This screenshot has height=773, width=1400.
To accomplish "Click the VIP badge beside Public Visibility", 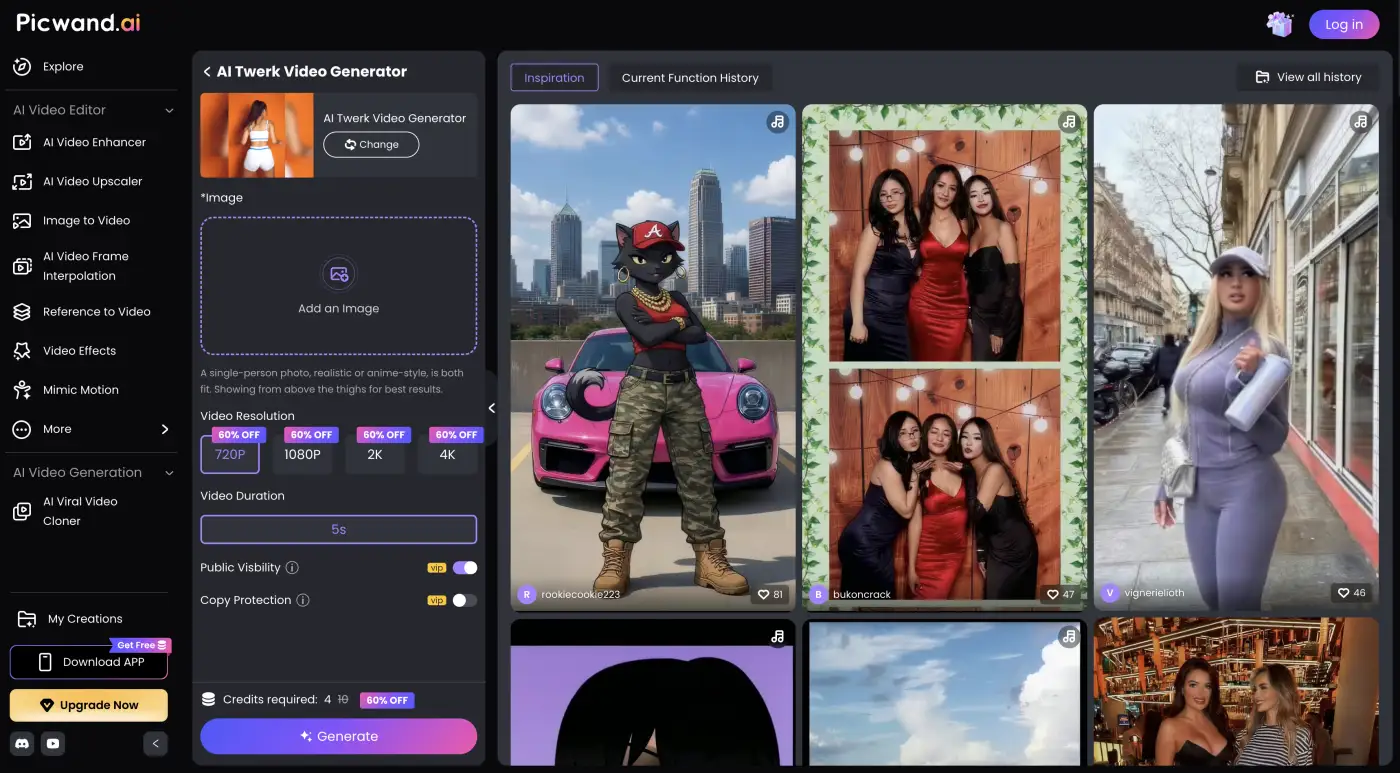I will [x=437, y=568].
